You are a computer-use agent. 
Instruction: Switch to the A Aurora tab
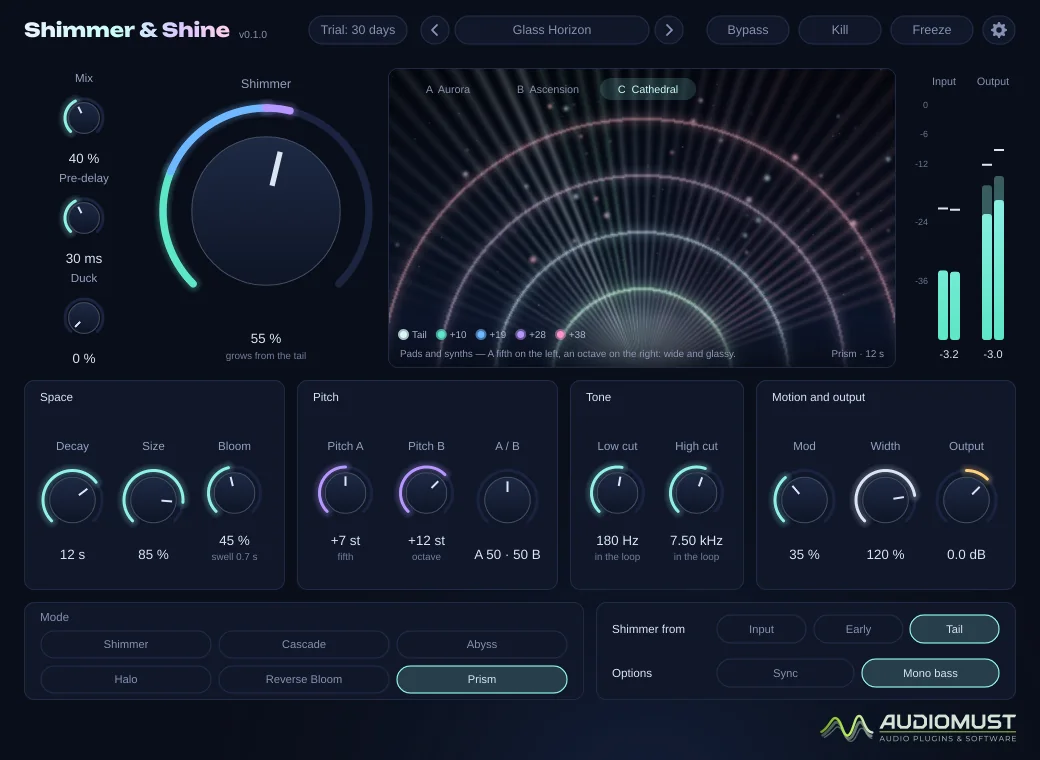tap(448, 90)
